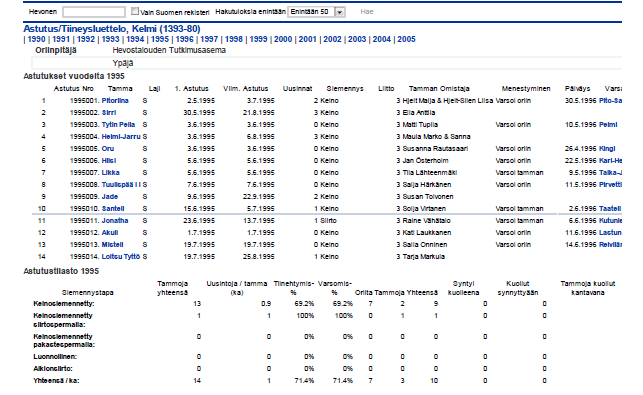Viewport: 643px width, 395px height.
Task: Open mare link Tytin Pella
Action: coord(118,125)
